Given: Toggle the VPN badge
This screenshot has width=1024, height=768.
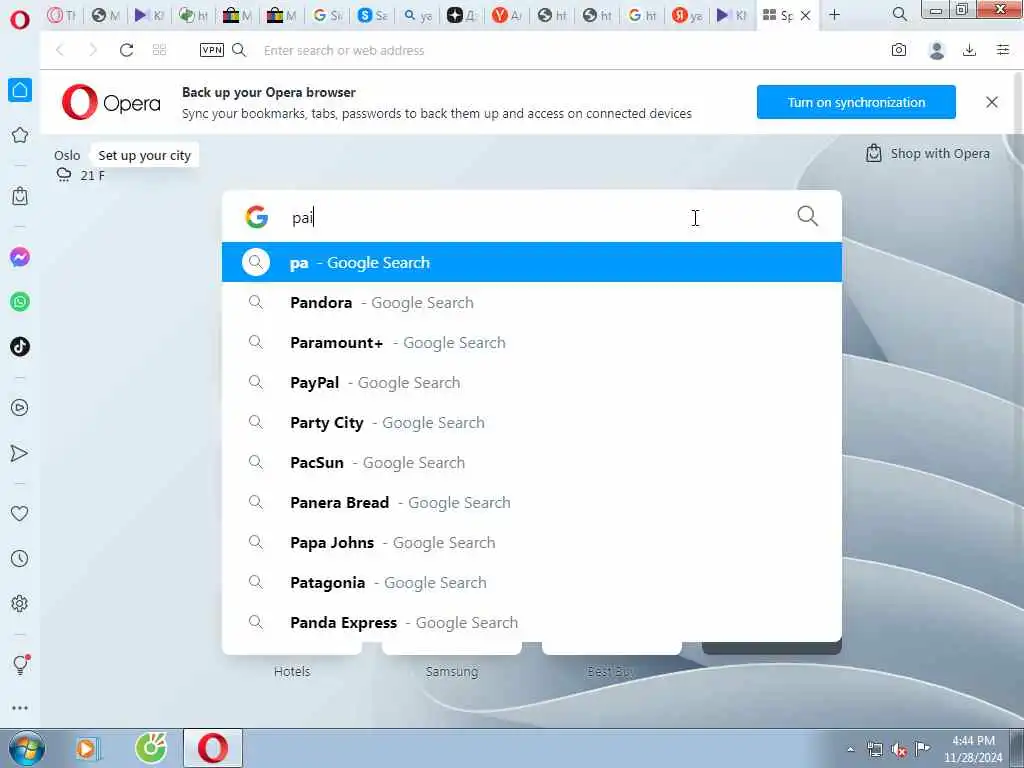Looking at the screenshot, I should [212, 50].
